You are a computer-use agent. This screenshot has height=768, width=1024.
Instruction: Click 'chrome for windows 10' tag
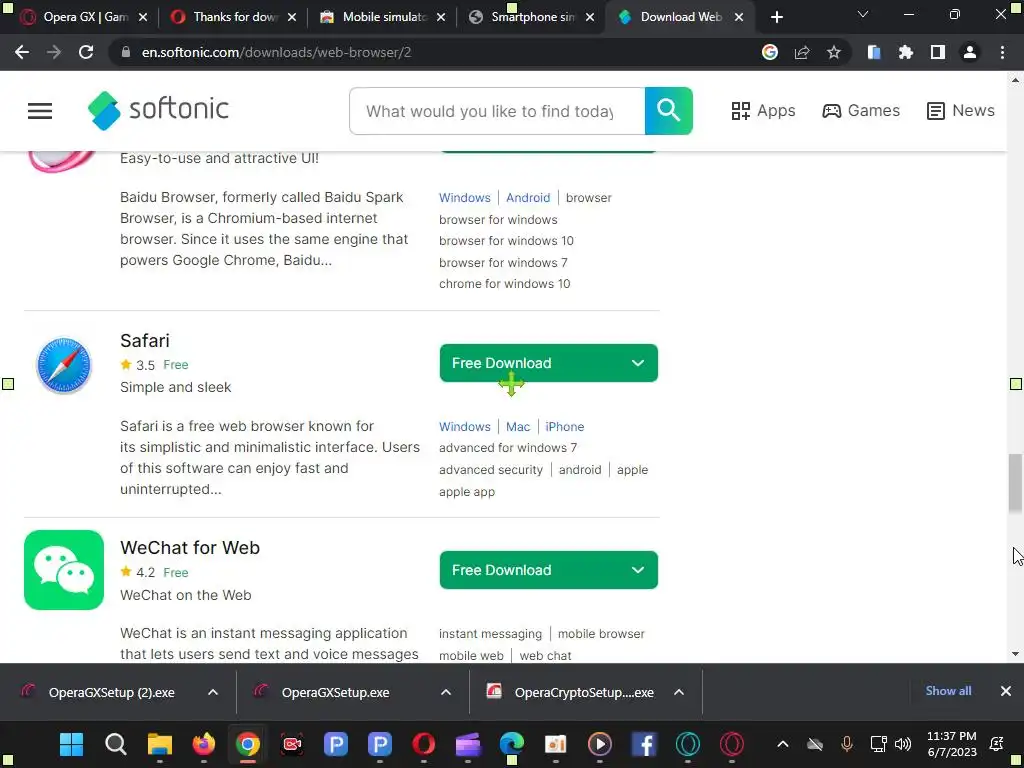(504, 283)
